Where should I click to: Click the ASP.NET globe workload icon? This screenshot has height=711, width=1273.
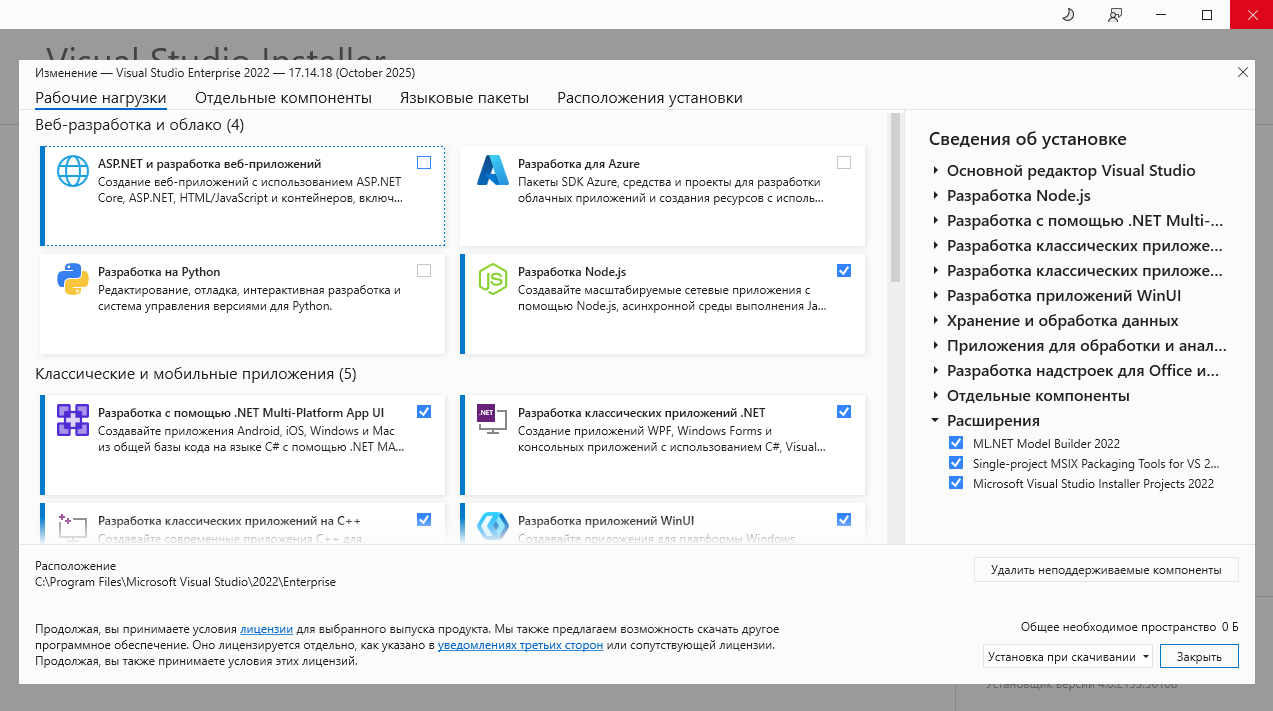pos(73,171)
